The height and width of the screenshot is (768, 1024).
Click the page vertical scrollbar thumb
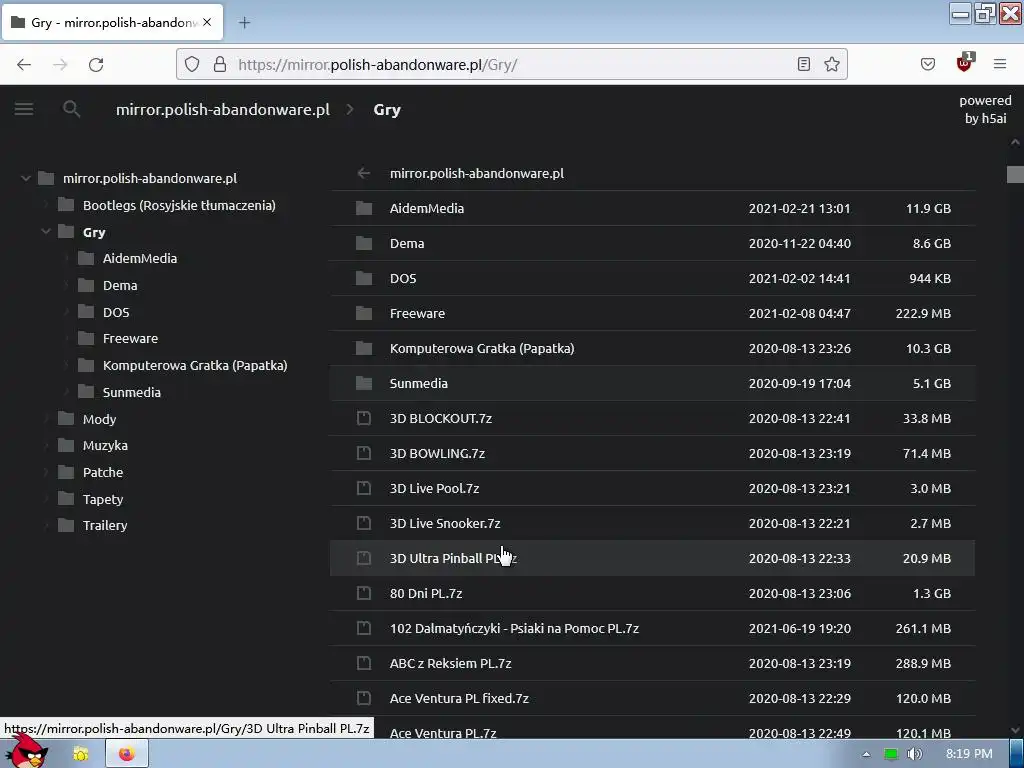click(x=1015, y=174)
